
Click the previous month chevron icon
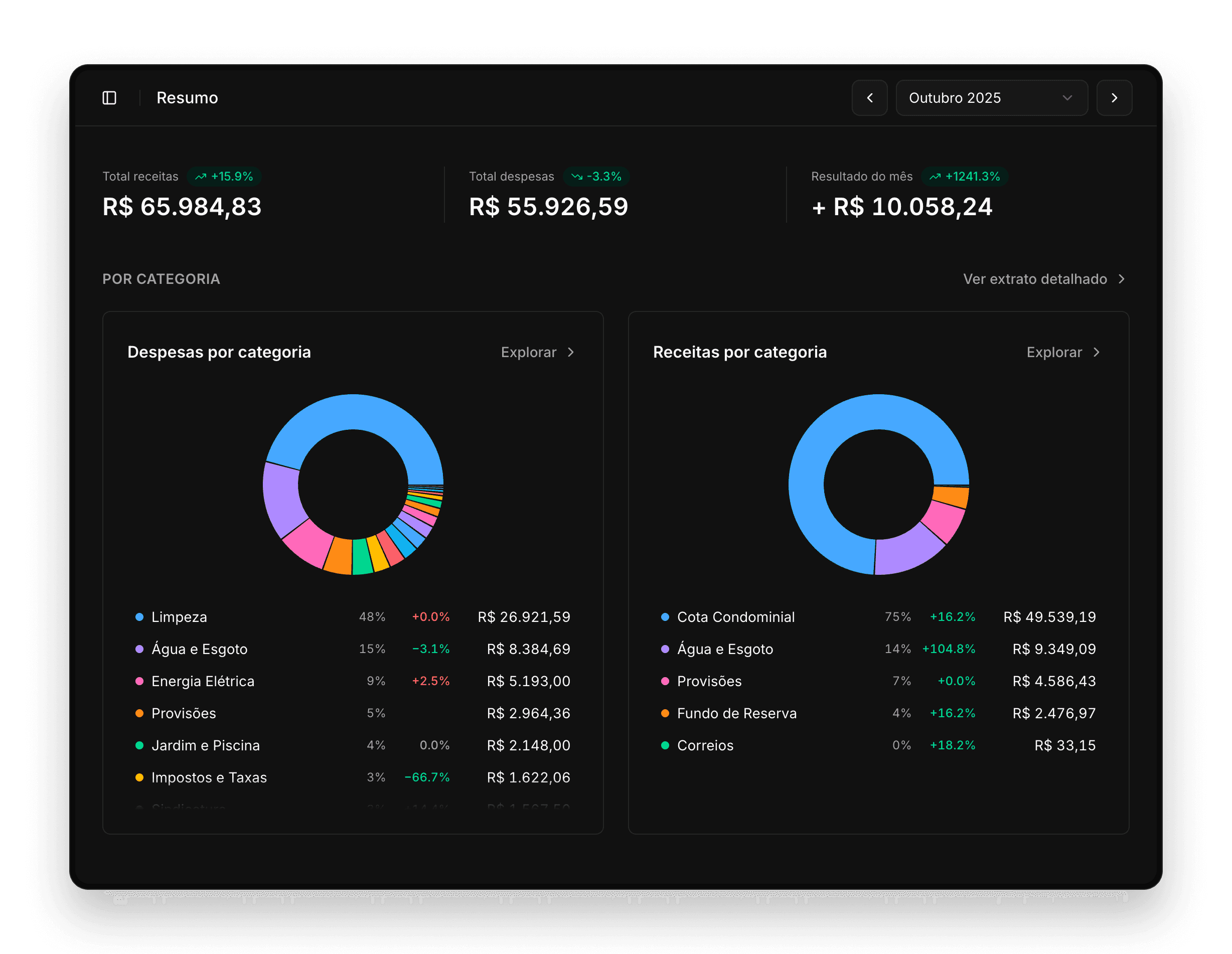coord(870,98)
